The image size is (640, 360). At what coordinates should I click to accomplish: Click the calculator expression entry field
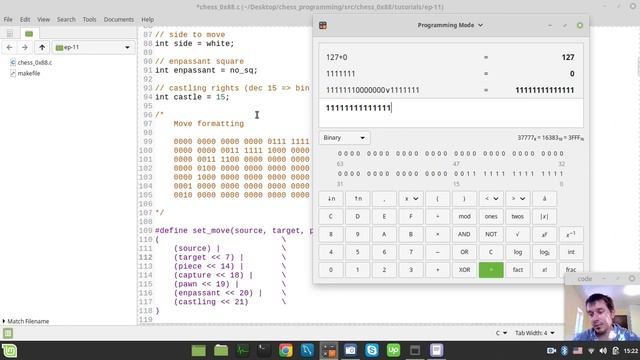coord(451,113)
